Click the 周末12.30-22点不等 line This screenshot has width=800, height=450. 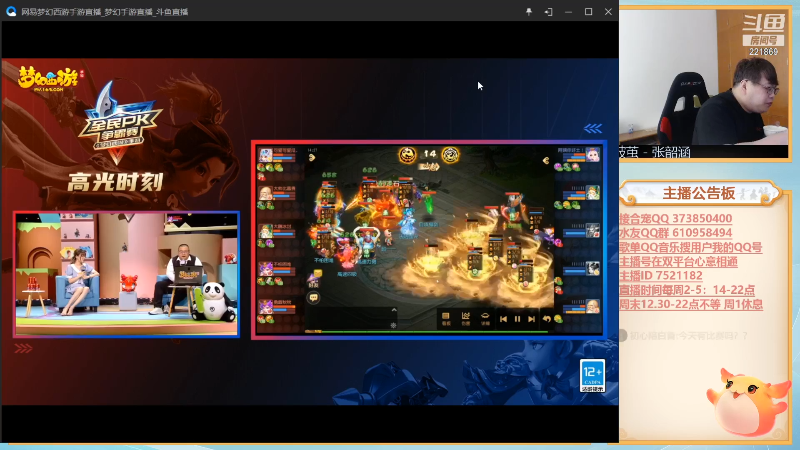(691, 304)
